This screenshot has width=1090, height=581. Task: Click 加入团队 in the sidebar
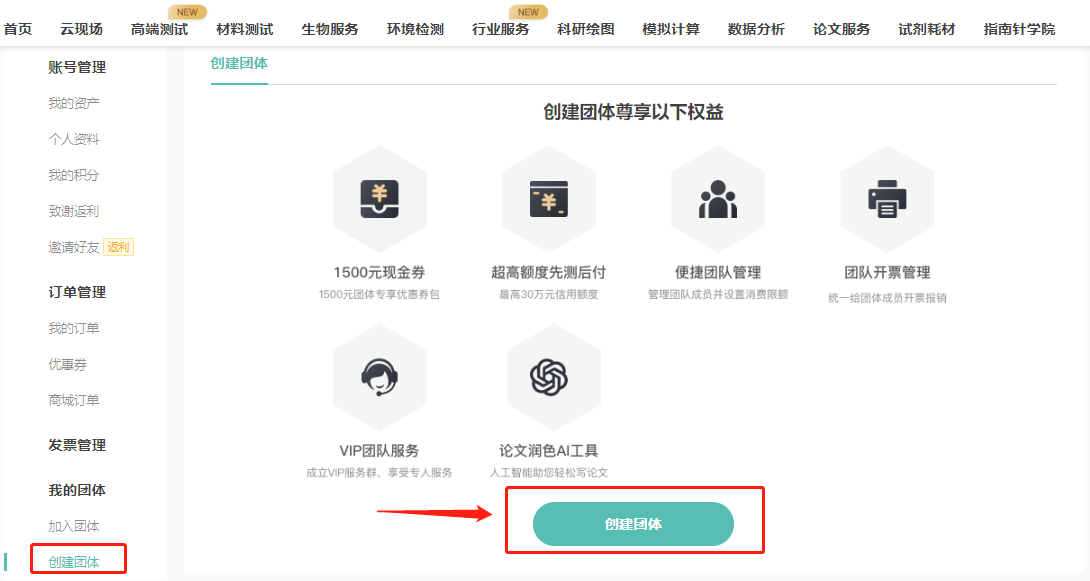(77, 525)
